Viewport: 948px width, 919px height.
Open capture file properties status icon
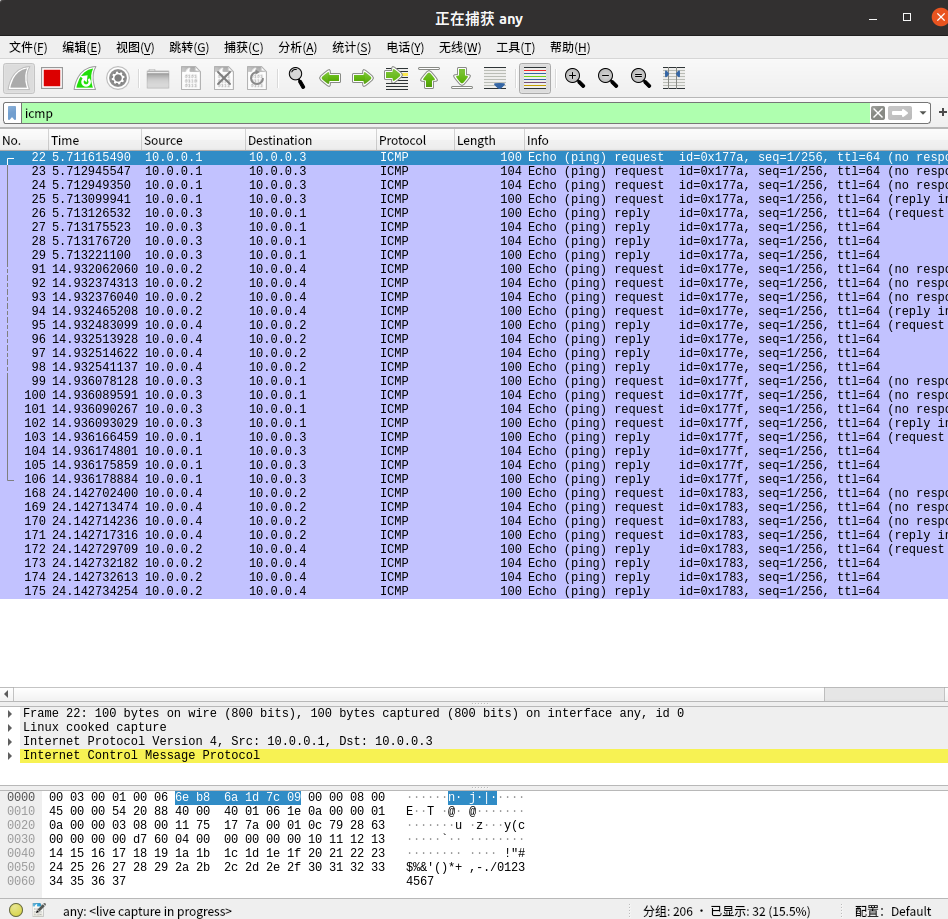(39, 910)
